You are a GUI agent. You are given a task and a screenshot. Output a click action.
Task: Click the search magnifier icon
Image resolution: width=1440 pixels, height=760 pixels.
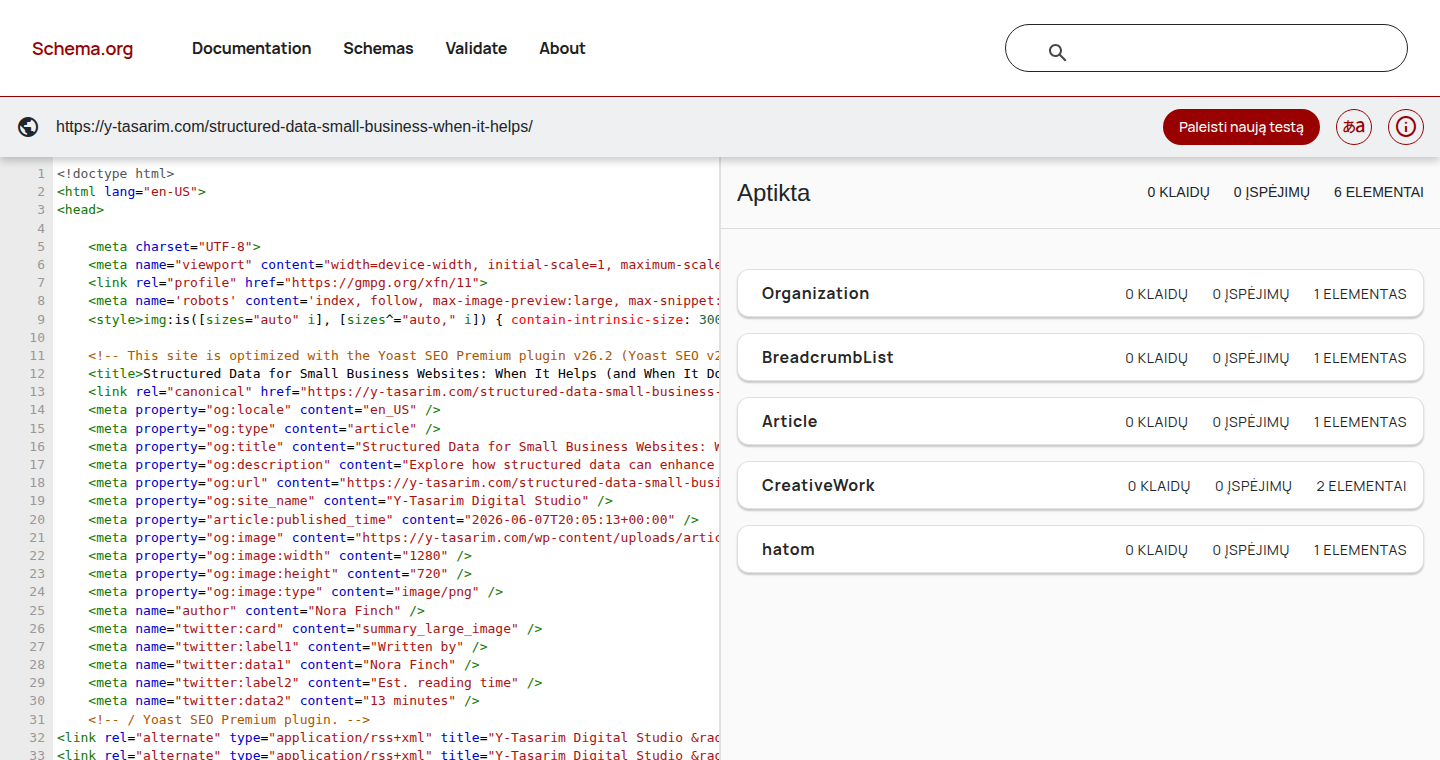pos(1057,52)
